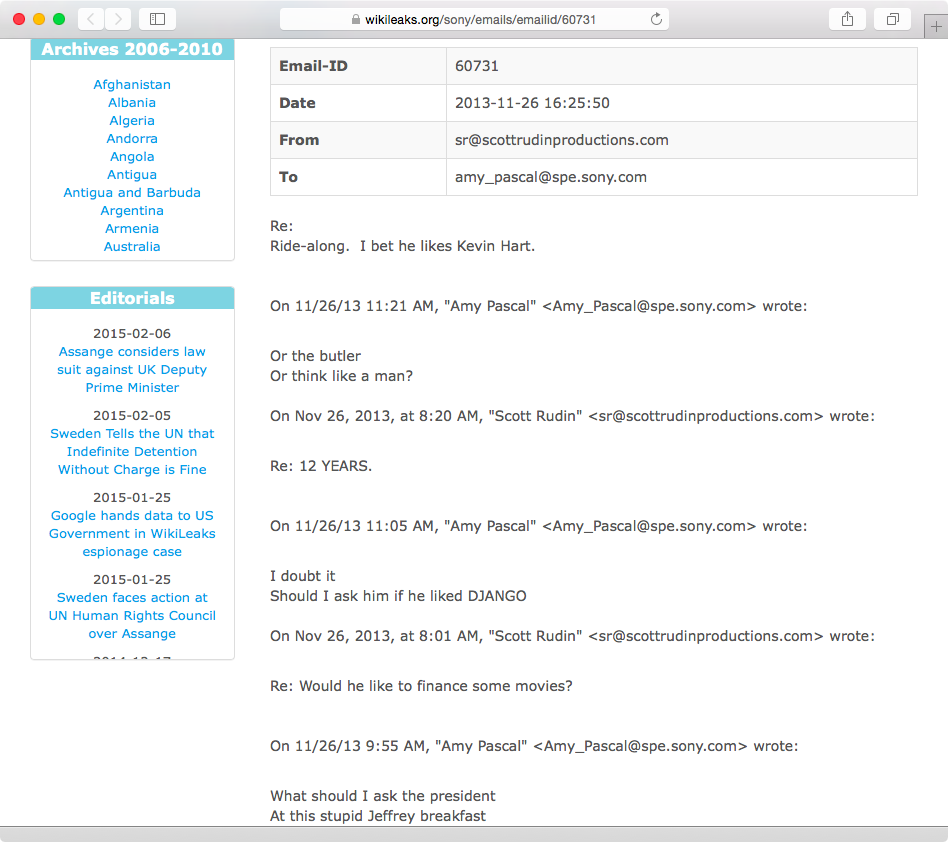Zoom the window with the green button

[59, 19]
